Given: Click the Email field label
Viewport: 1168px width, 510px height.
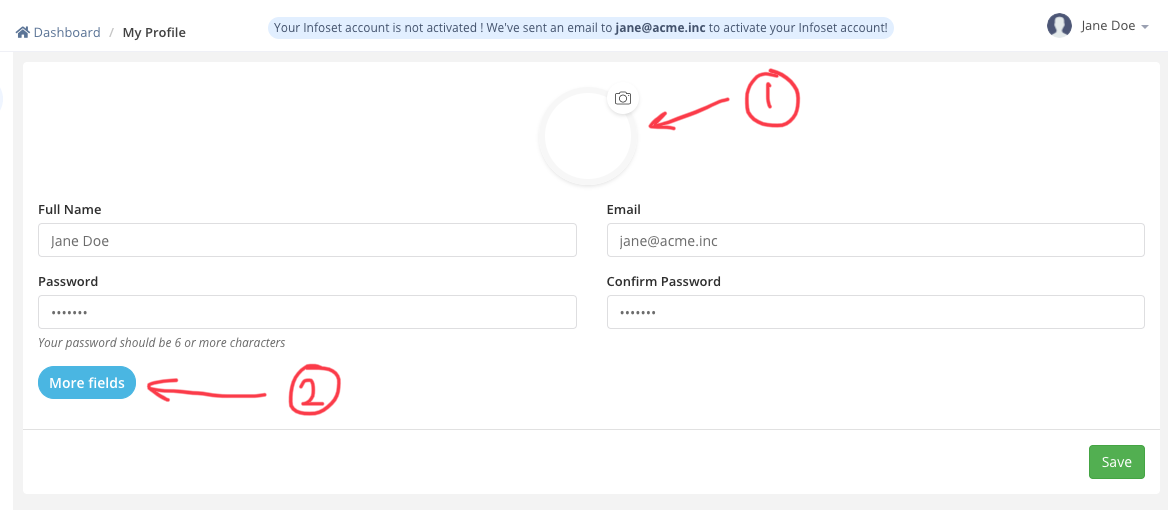Looking at the screenshot, I should click(623, 209).
